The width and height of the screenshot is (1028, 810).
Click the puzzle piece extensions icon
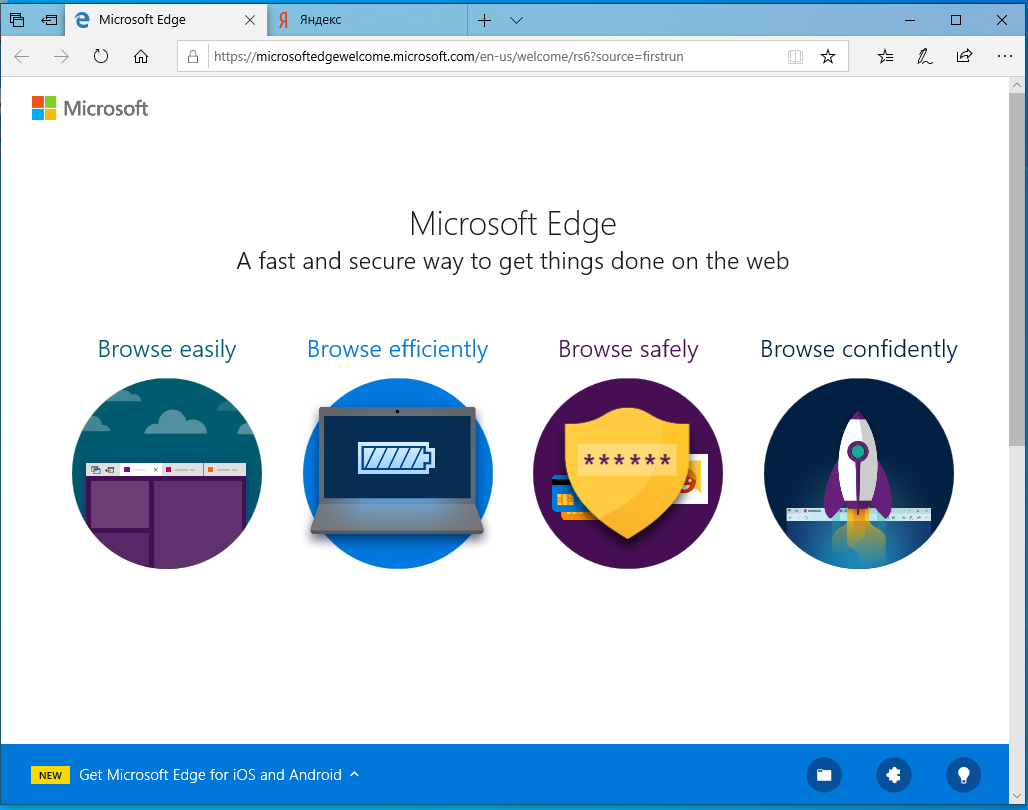pyautogui.click(x=894, y=775)
